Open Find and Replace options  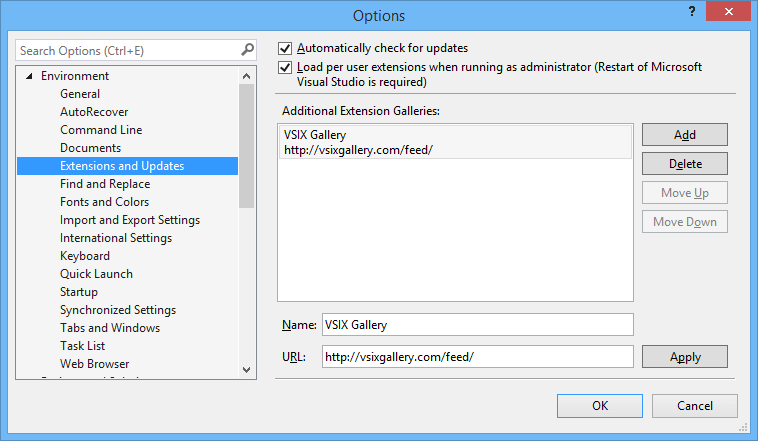(x=105, y=184)
